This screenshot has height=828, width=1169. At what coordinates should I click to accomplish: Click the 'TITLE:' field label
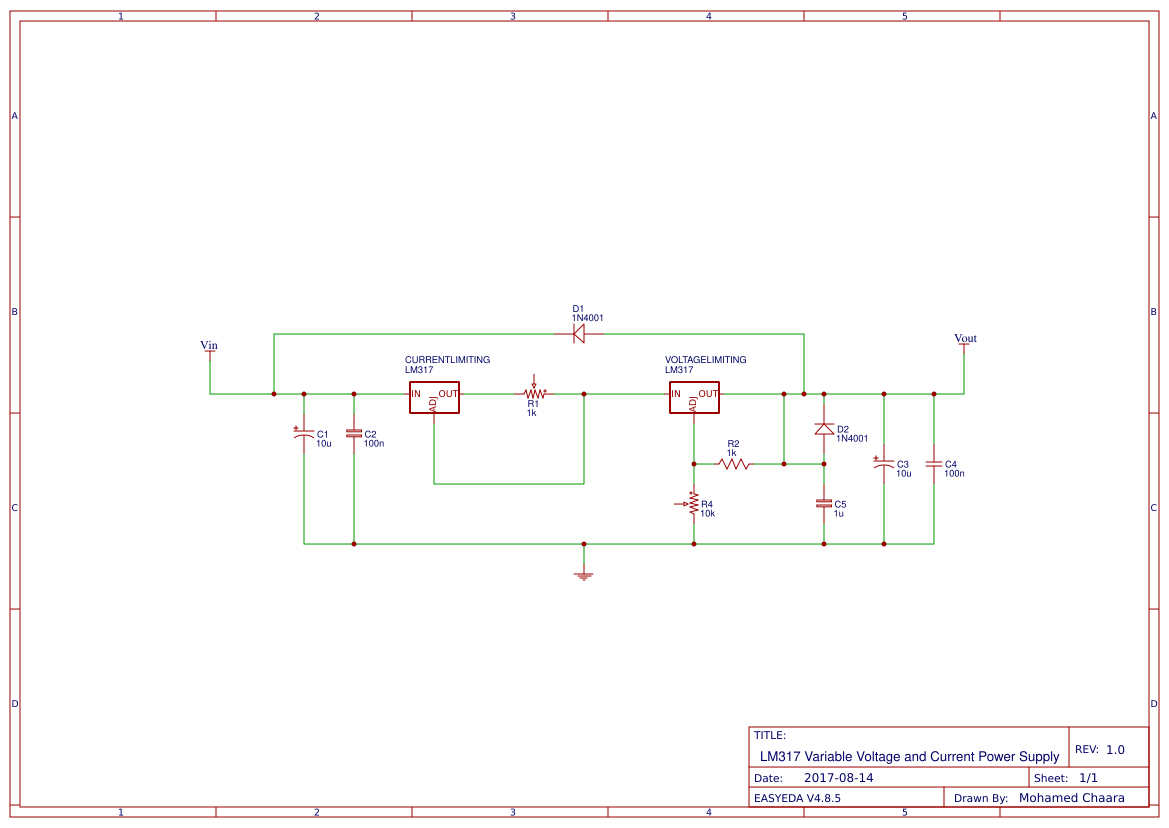pyautogui.click(x=769, y=735)
